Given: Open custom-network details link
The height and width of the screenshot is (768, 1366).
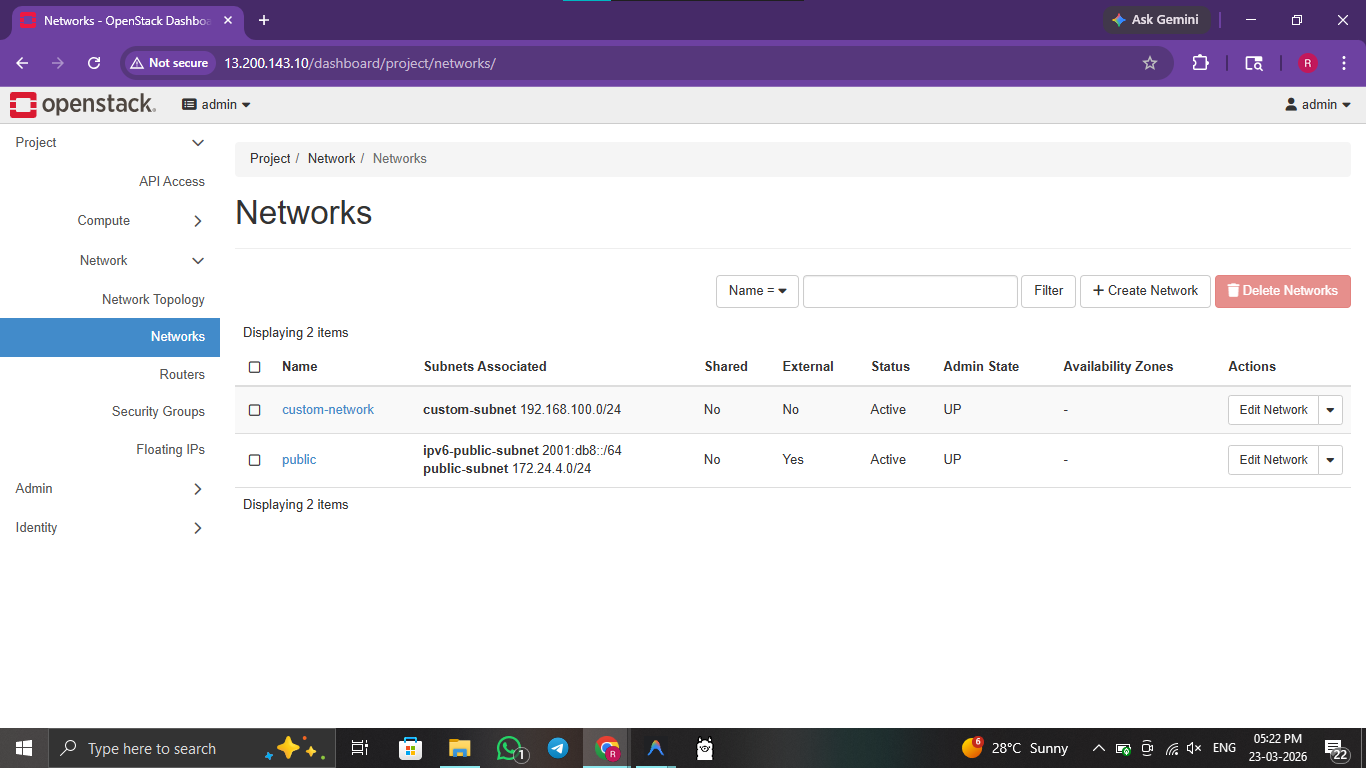Looking at the screenshot, I should pos(328,410).
